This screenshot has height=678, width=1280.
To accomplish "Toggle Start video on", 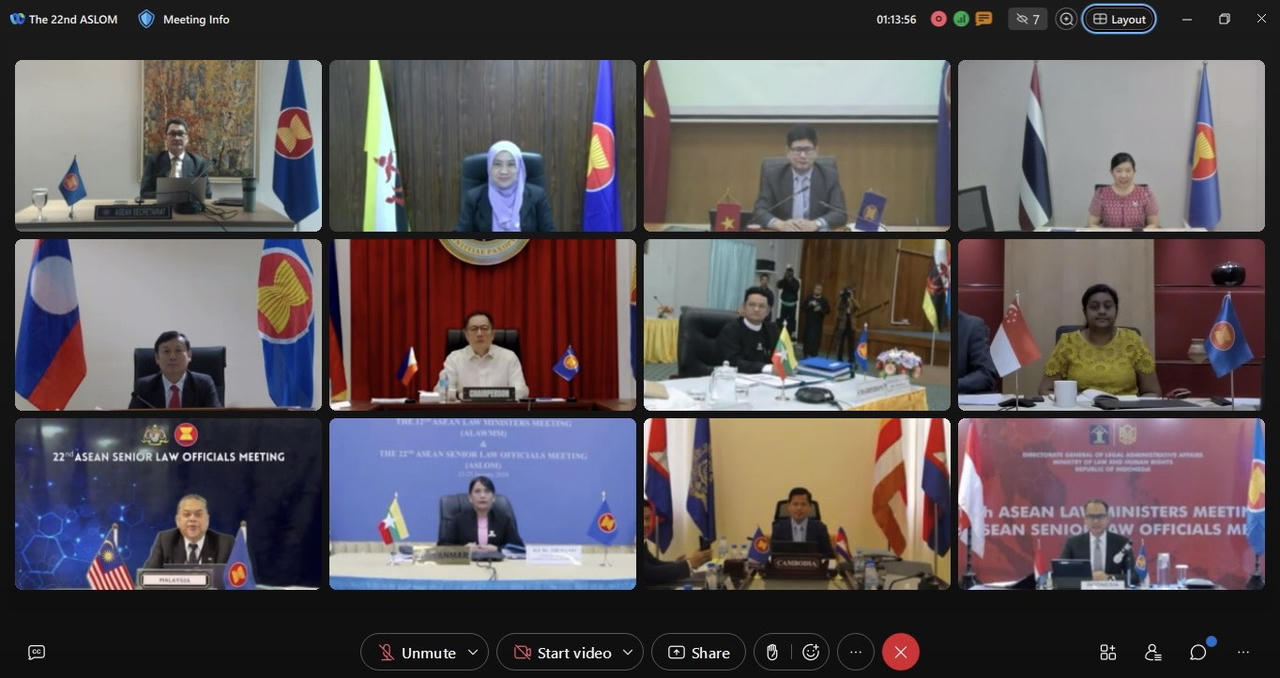I will 562,652.
